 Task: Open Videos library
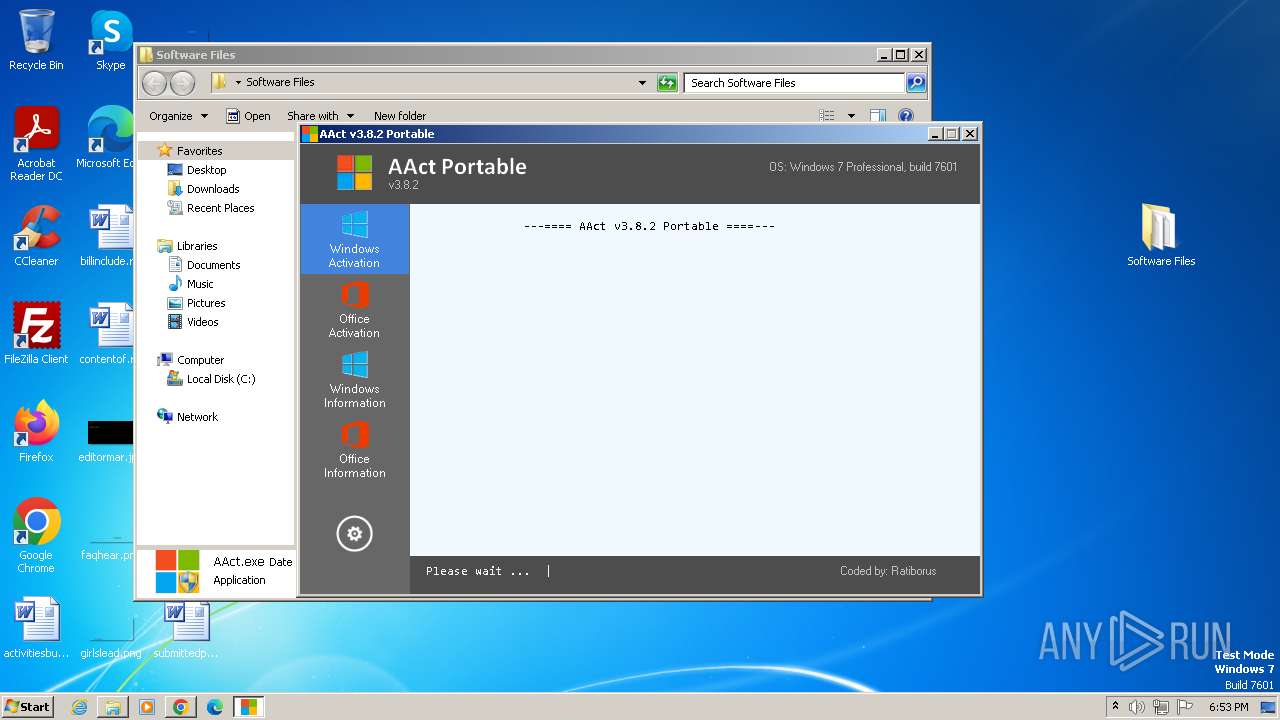point(202,322)
